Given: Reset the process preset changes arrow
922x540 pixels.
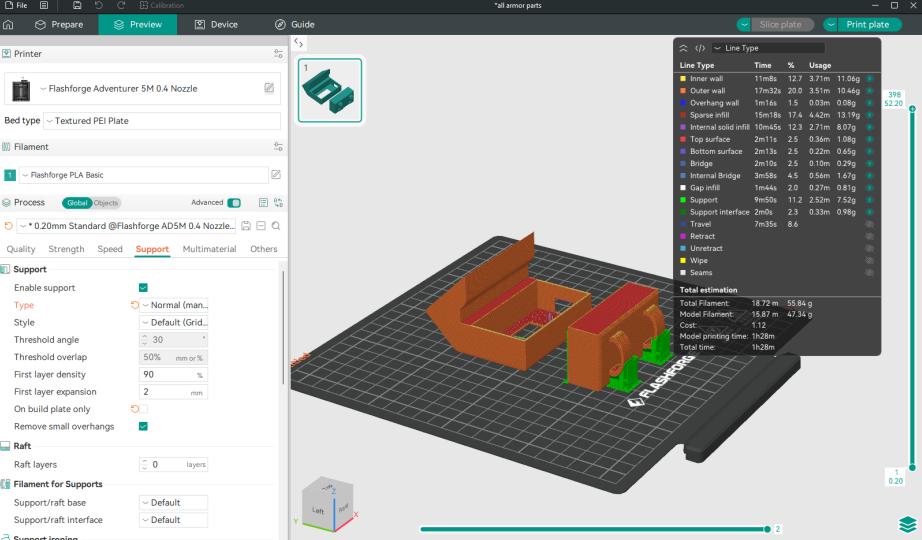Looking at the screenshot, I should point(8,226).
